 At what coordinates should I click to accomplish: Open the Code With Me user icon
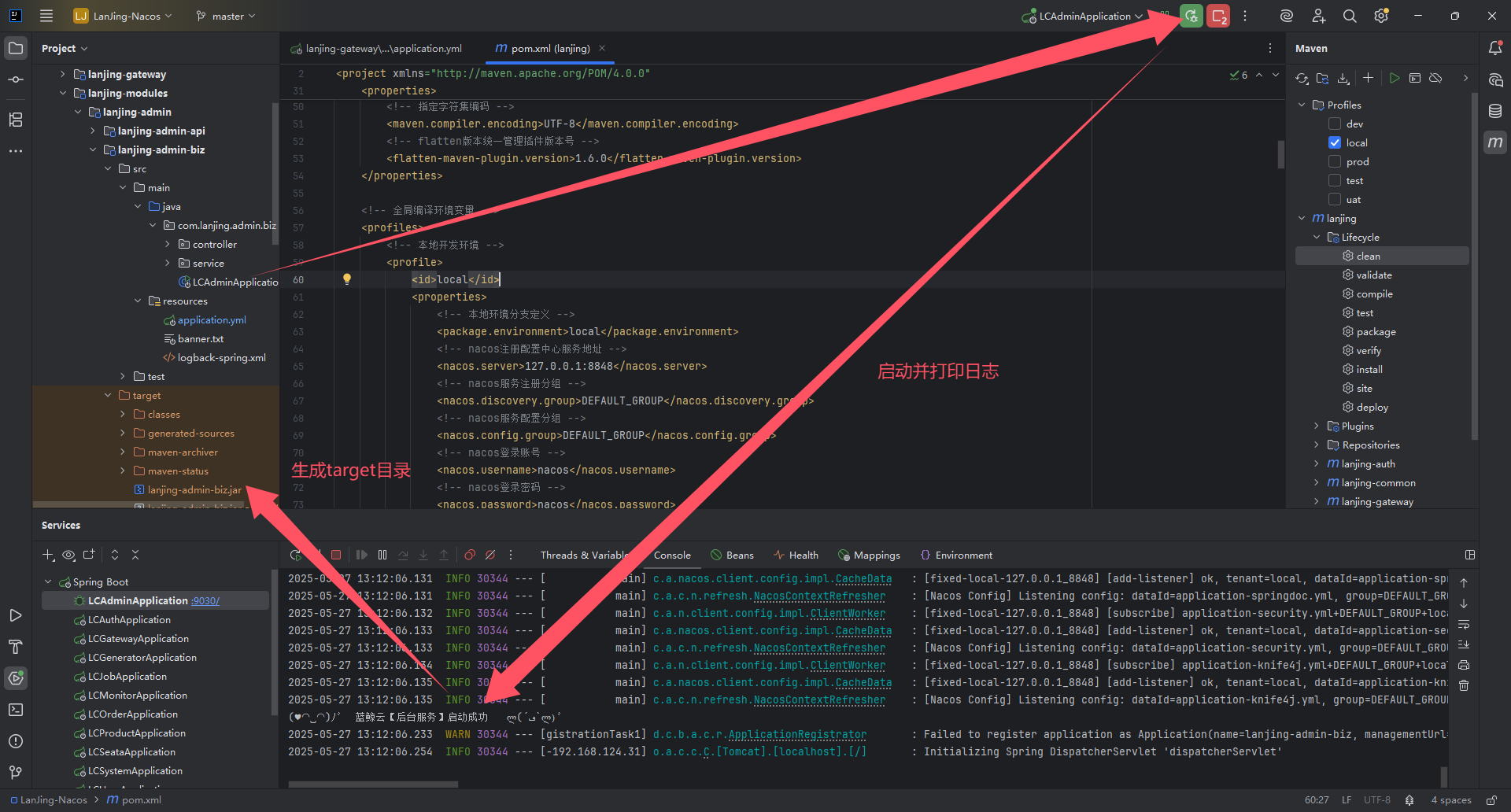(1318, 16)
